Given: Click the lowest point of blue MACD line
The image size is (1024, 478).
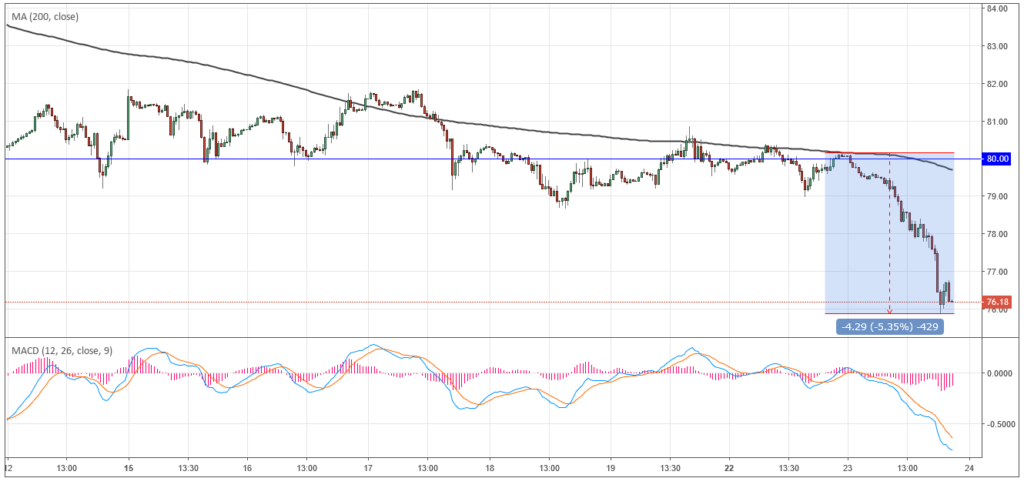Looking at the screenshot, I should pyautogui.click(x=950, y=449).
